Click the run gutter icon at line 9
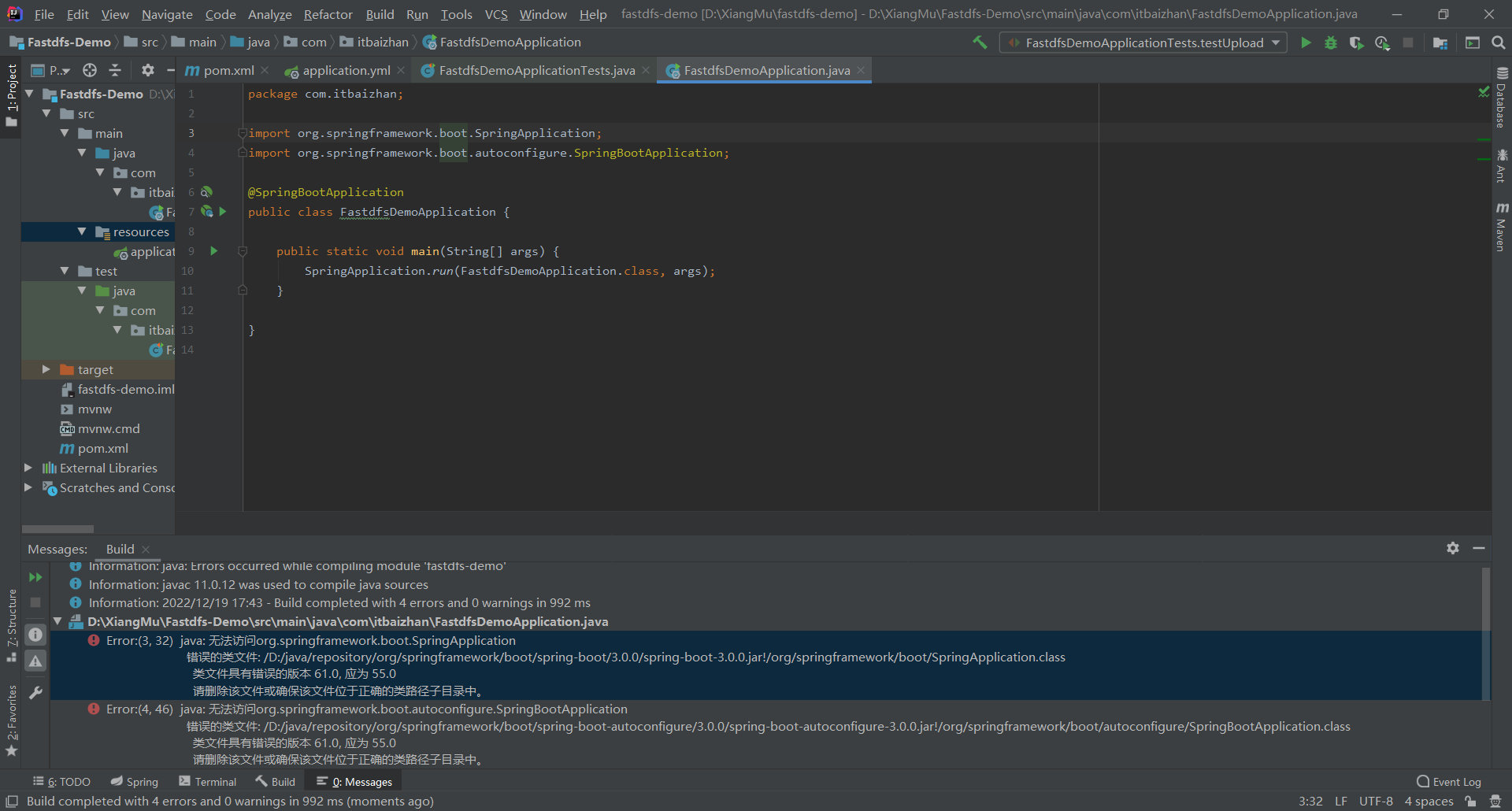This screenshot has height=811, width=1512. tap(213, 251)
